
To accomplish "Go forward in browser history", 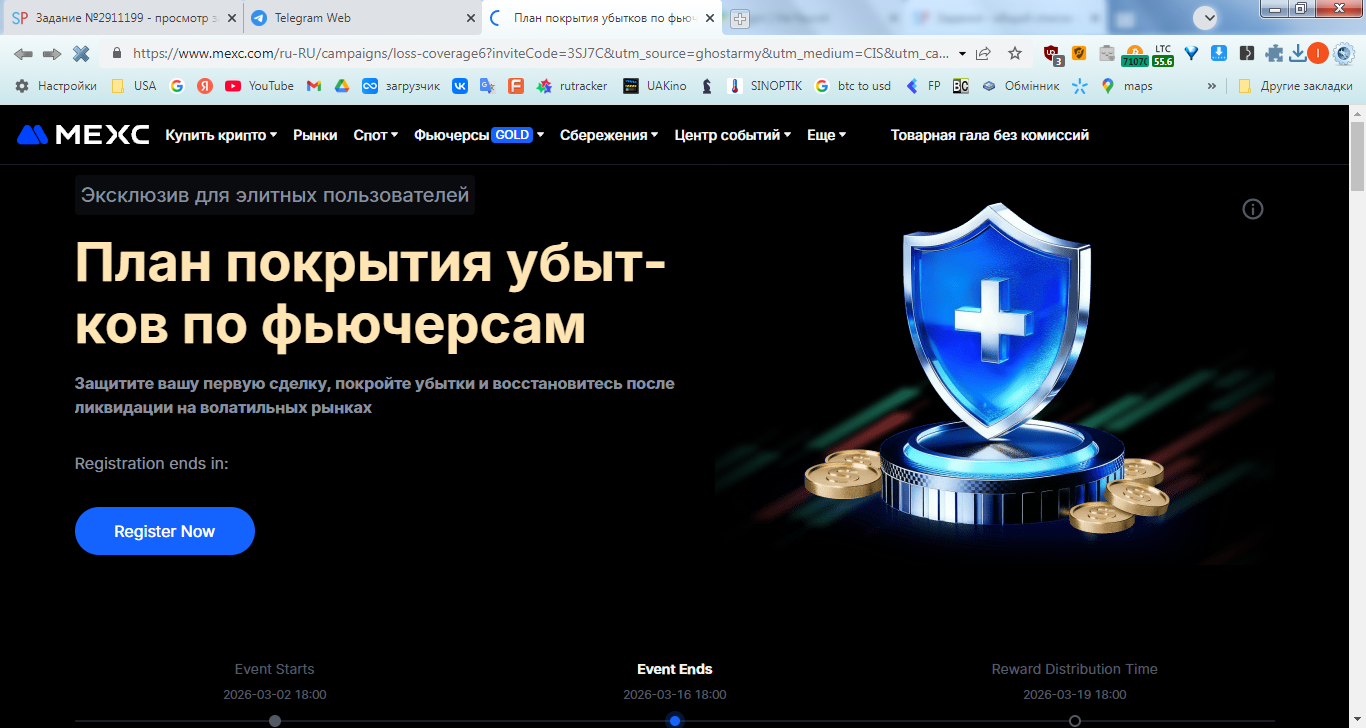I will pyautogui.click(x=52, y=53).
